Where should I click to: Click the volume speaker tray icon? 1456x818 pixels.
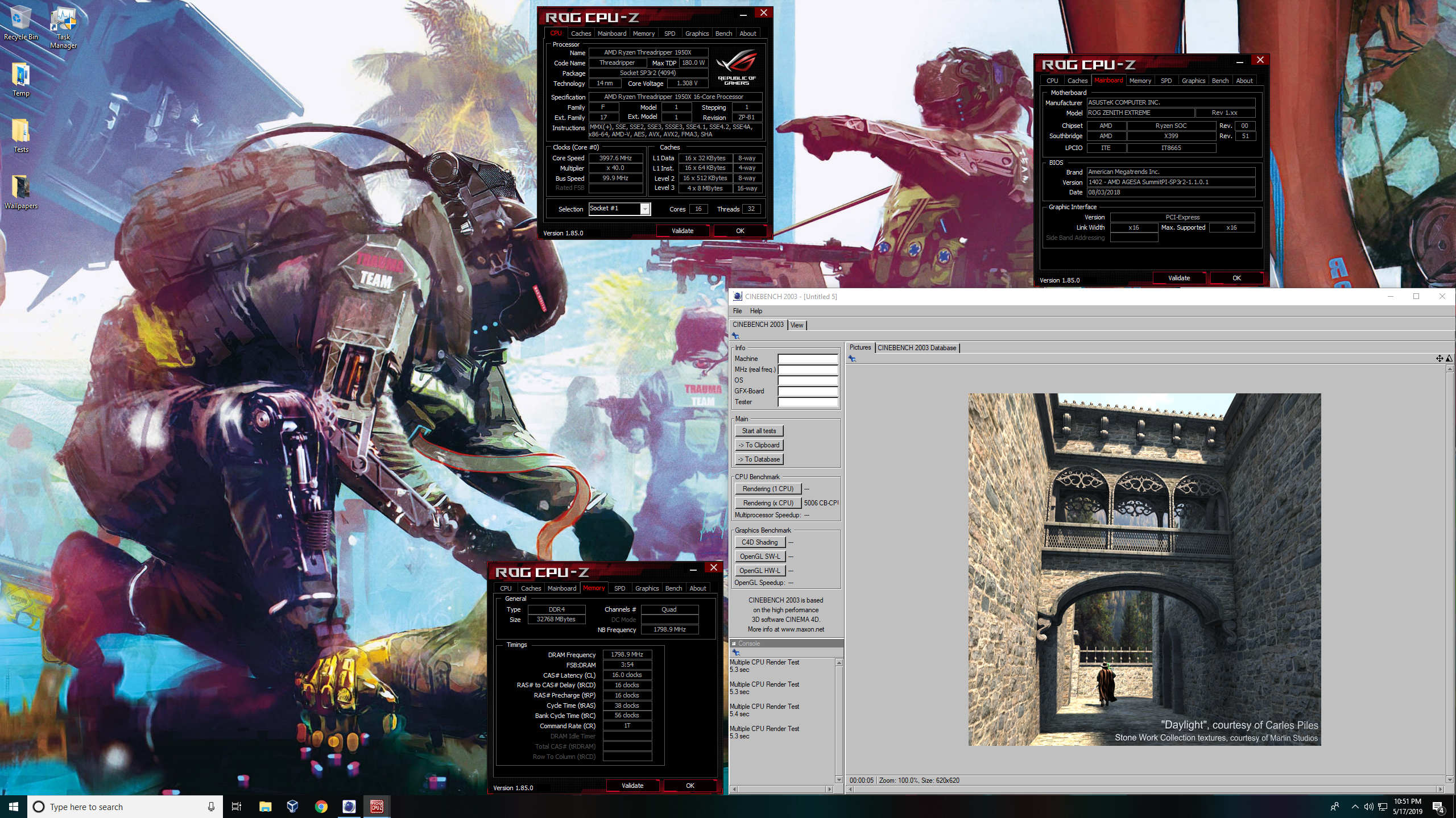click(x=1368, y=807)
